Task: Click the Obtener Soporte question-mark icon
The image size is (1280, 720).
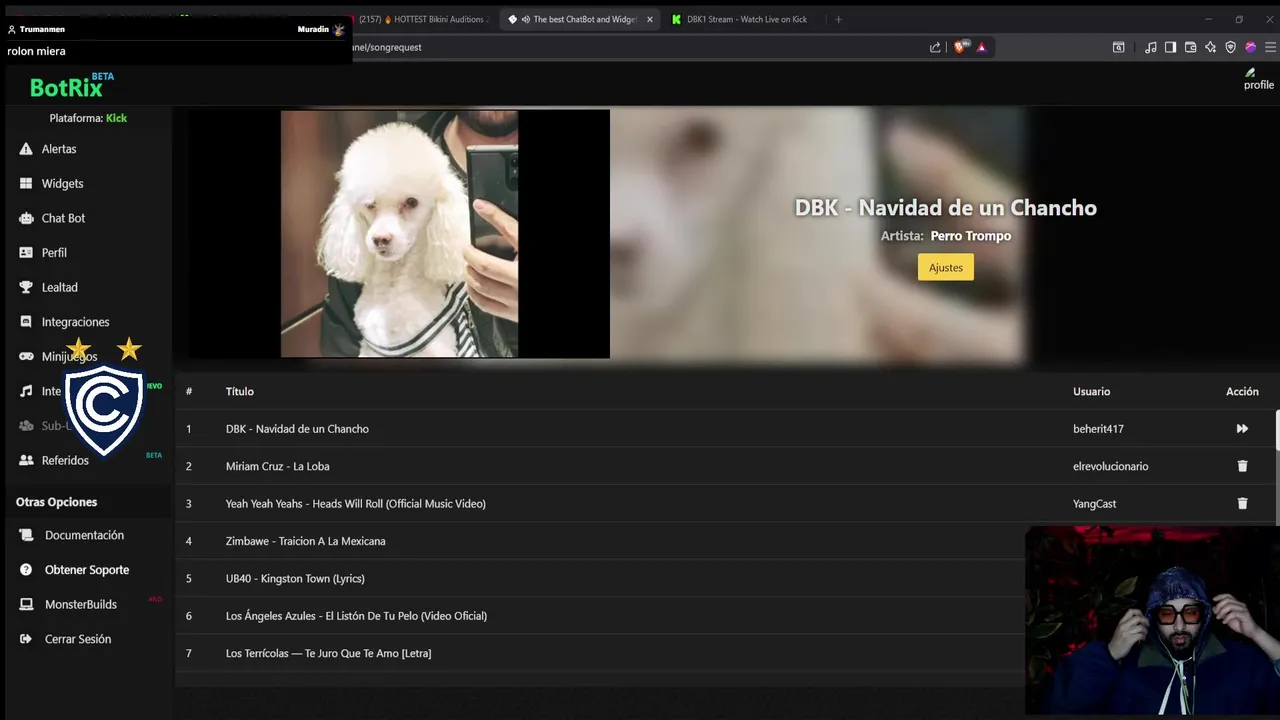Action: click(x=26, y=570)
